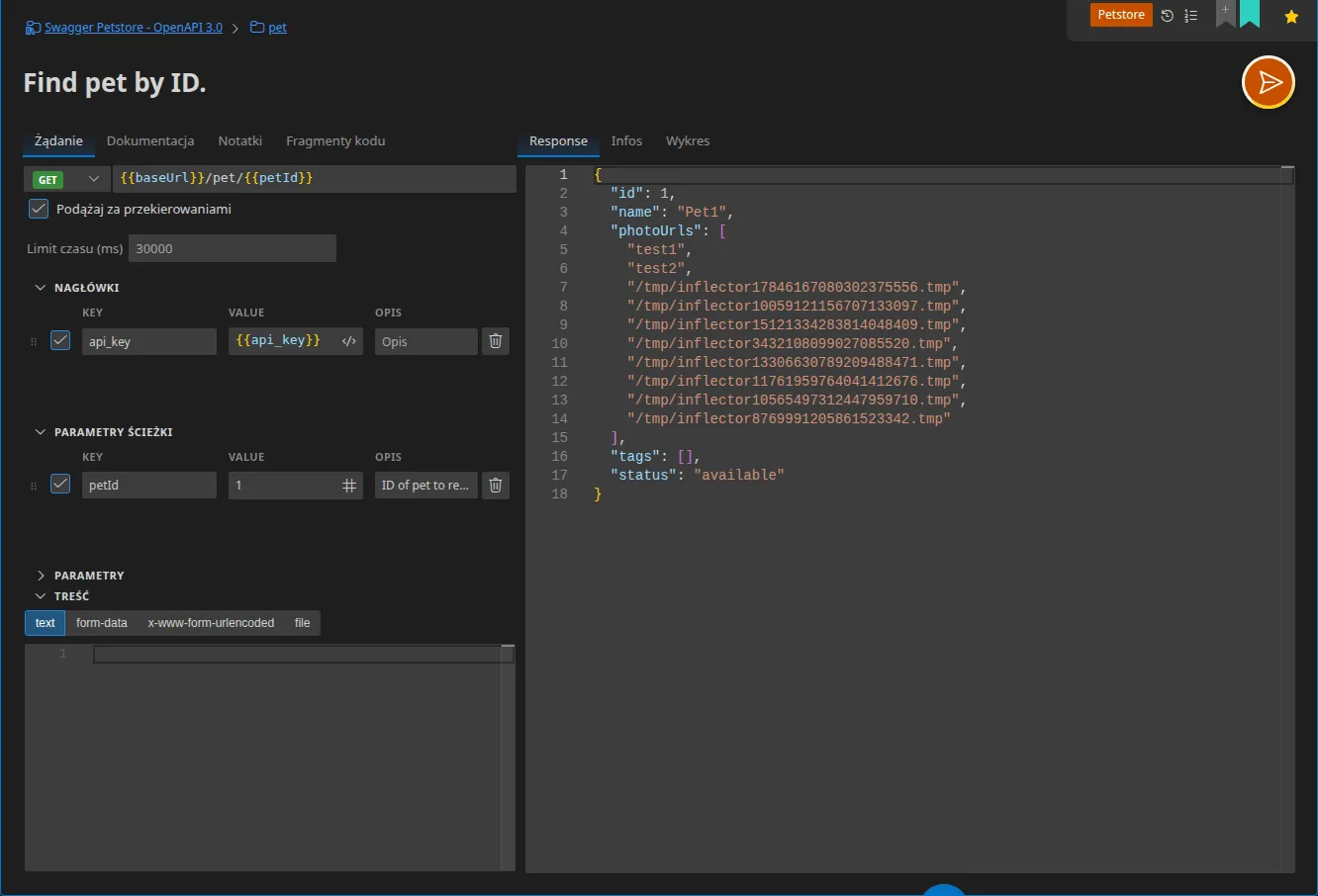Screen dimensions: 1318x896
Task: Click the api_key header key field
Action: pyautogui.click(x=149, y=341)
